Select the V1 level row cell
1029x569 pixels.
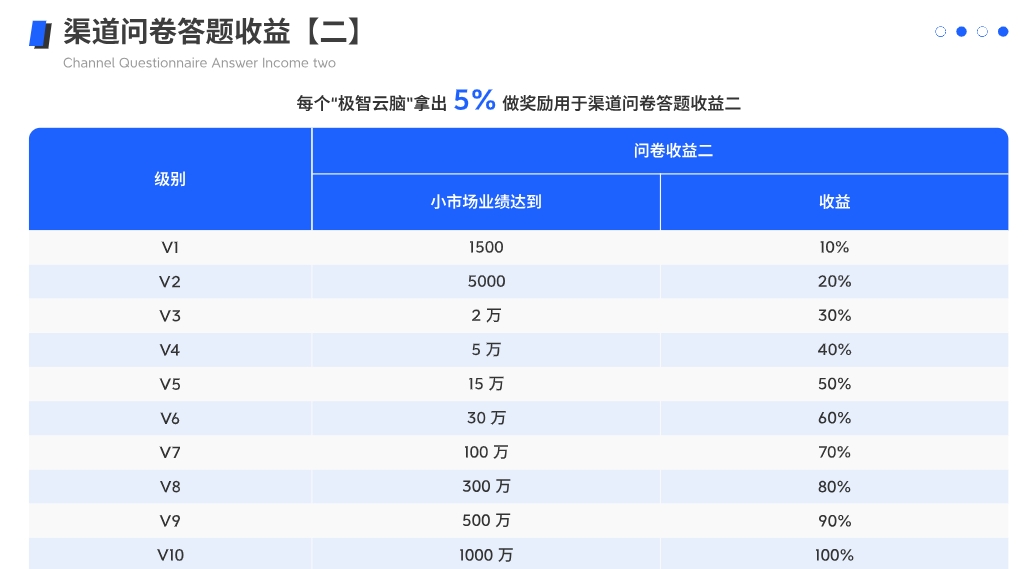click(x=170, y=247)
